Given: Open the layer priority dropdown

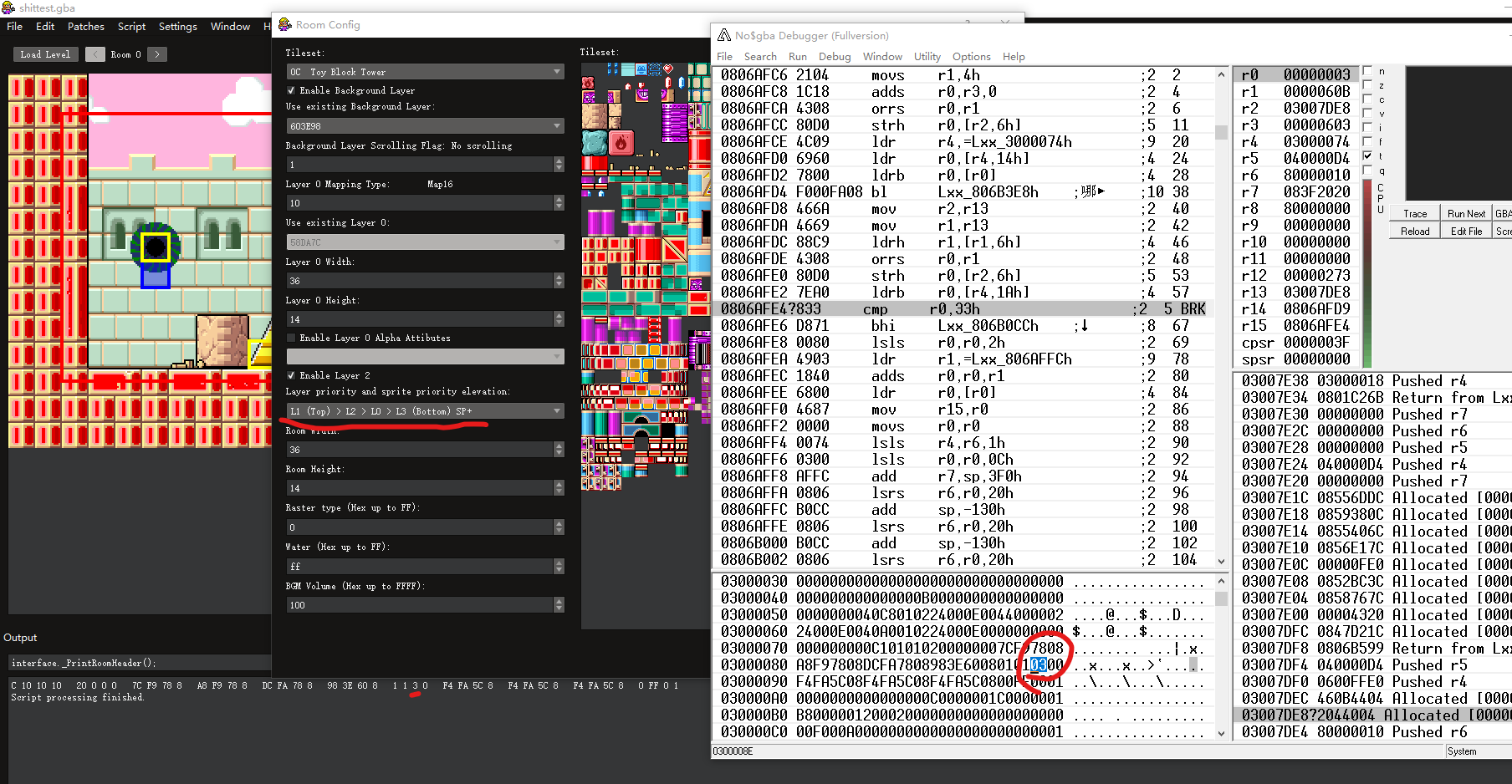Looking at the screenshot, I should click(424, 410).
